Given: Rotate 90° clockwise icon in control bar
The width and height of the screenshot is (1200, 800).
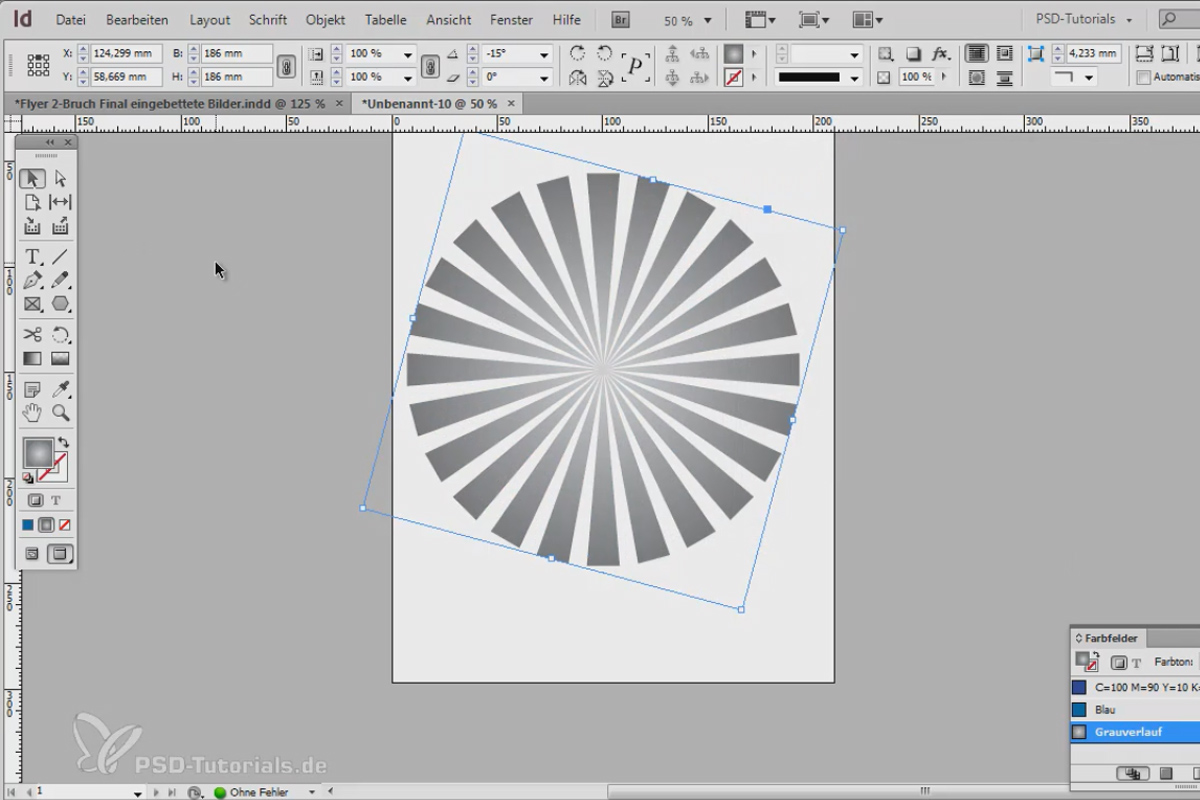Looking at the screenshot, I should point(577,54).
